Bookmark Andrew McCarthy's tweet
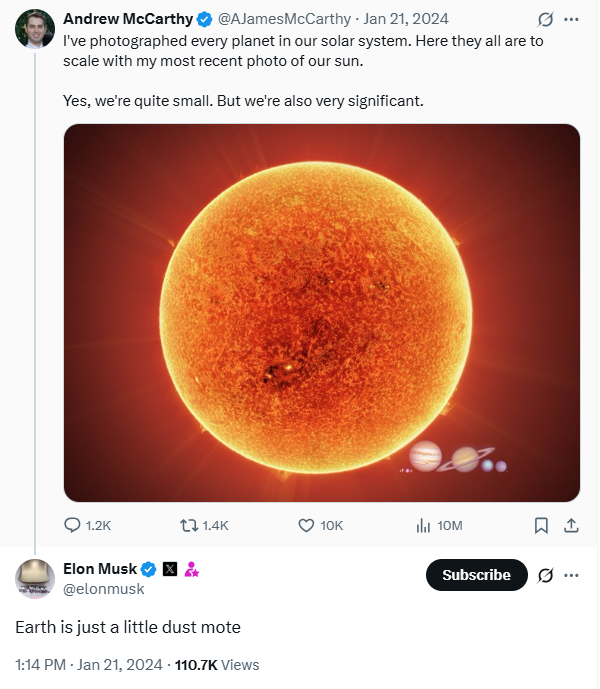 [541, 525]
